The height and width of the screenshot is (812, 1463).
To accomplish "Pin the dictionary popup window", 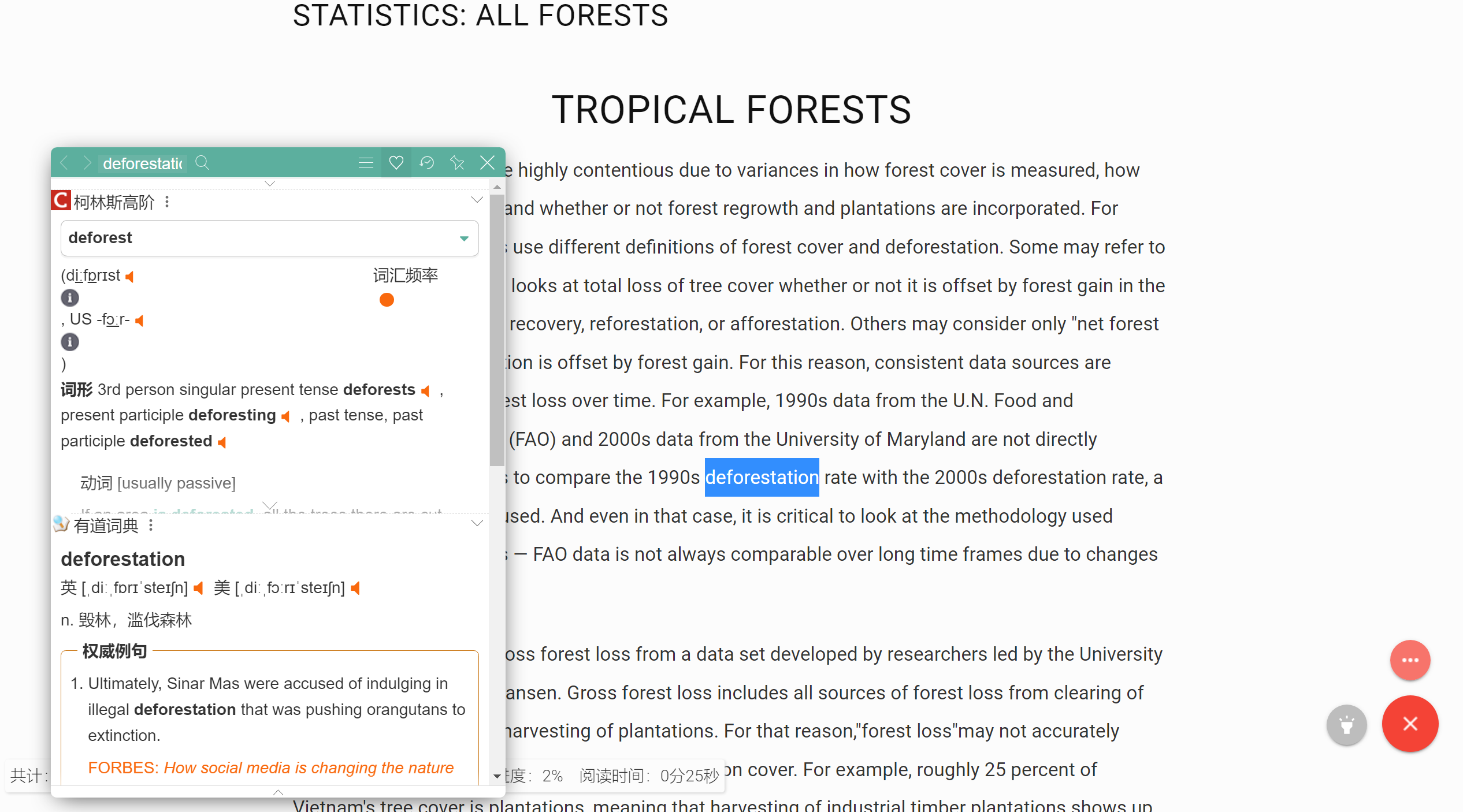I will click(457, 163).
